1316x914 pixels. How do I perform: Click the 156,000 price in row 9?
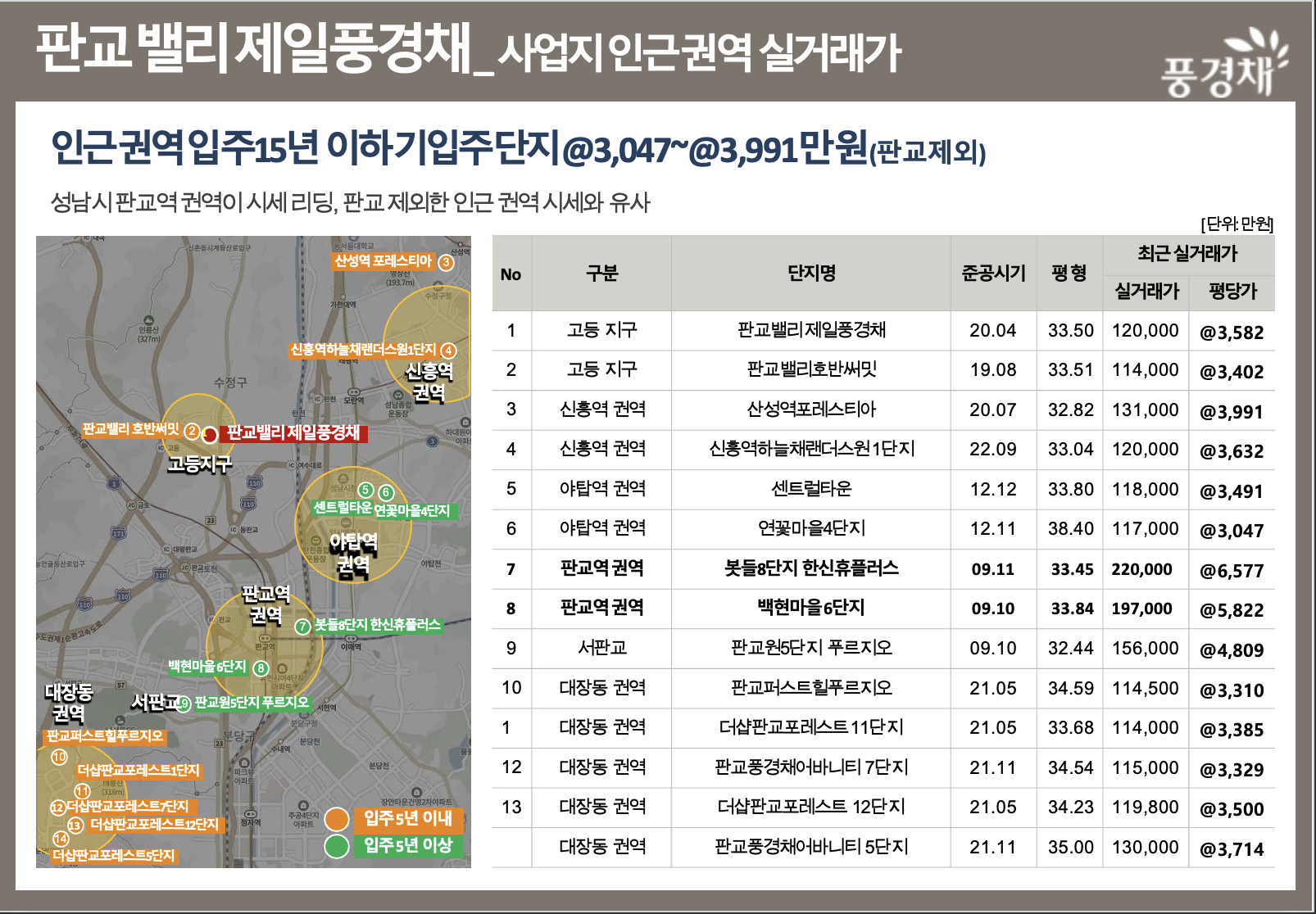pos(1145,648)
